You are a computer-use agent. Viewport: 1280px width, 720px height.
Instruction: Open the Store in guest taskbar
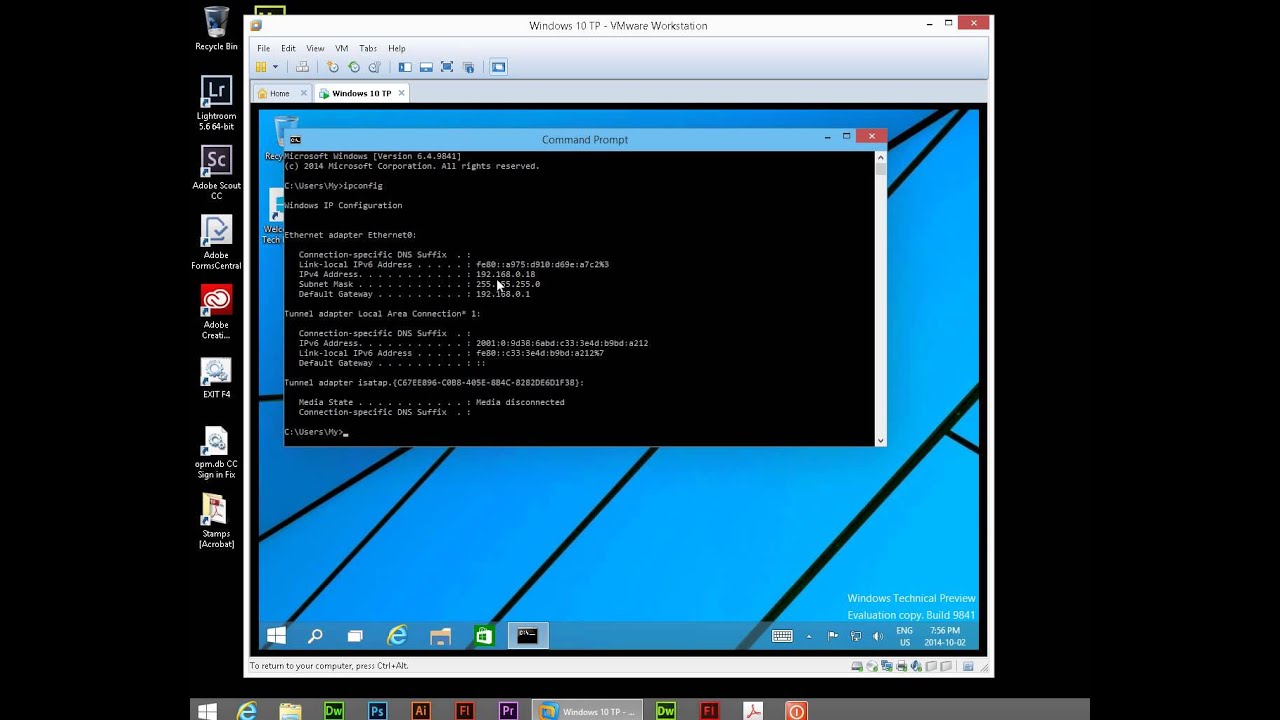484,636
